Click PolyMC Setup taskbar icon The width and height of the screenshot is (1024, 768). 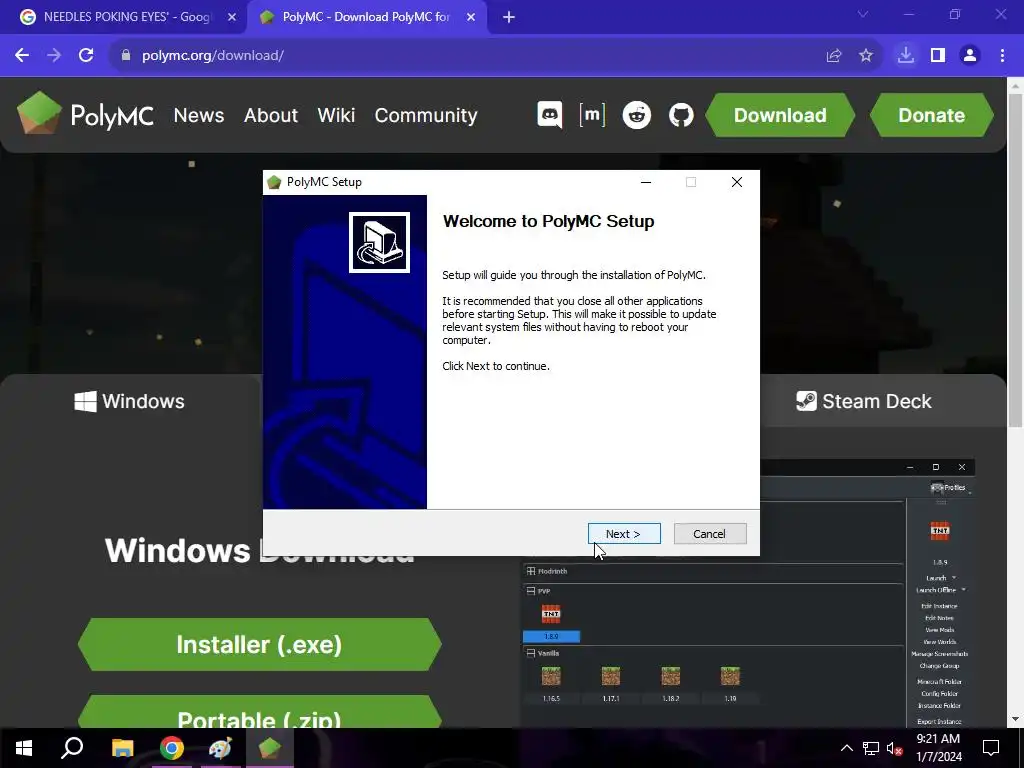click(x=269, y=748)
